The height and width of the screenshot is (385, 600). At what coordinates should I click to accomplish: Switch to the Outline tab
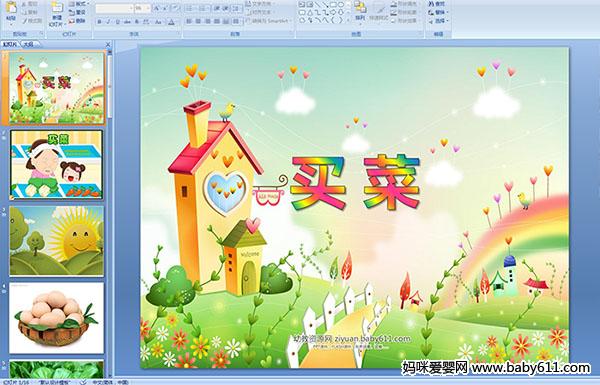coord(28,44)
